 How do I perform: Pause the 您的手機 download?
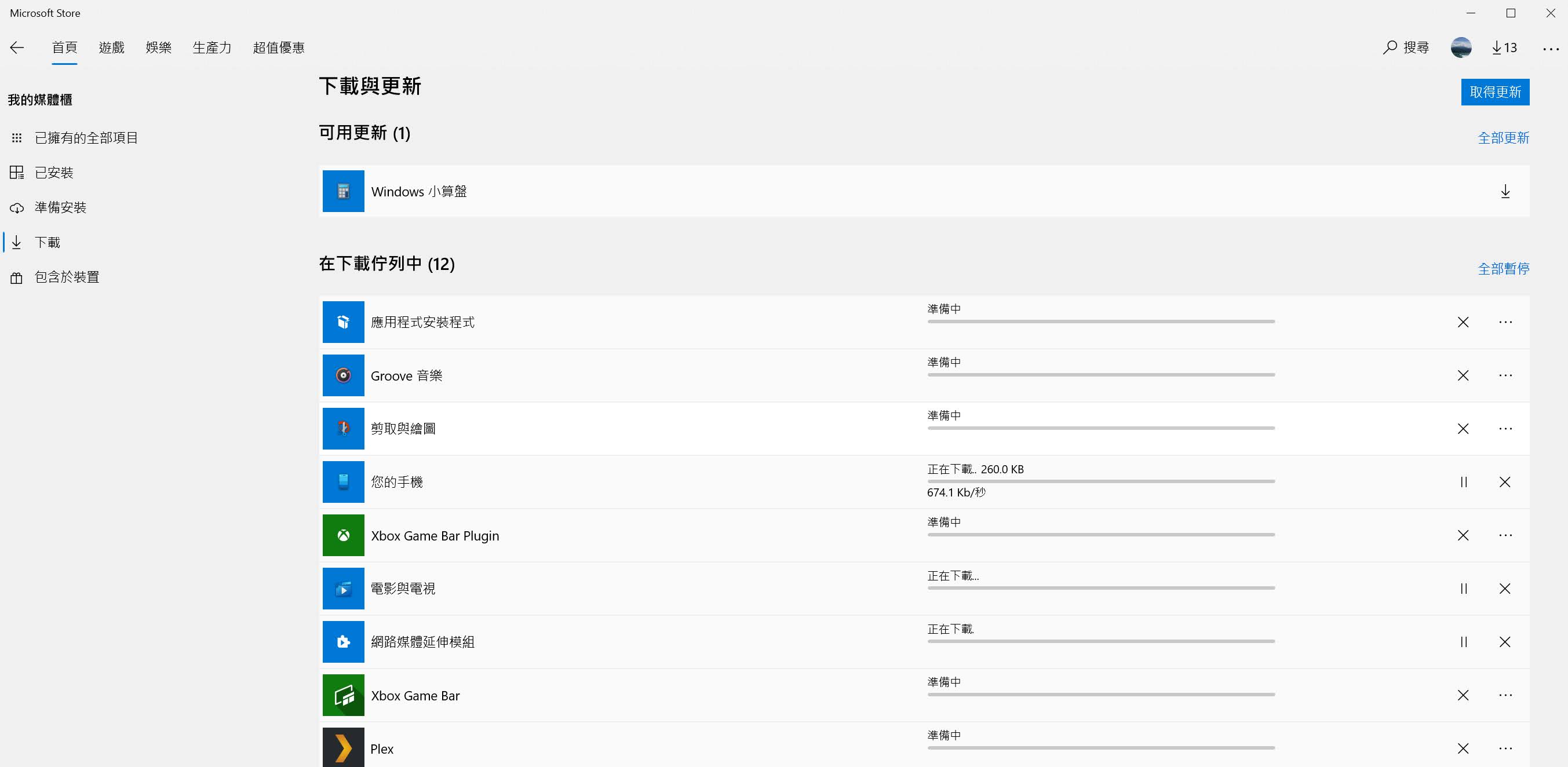[1463, 482]
